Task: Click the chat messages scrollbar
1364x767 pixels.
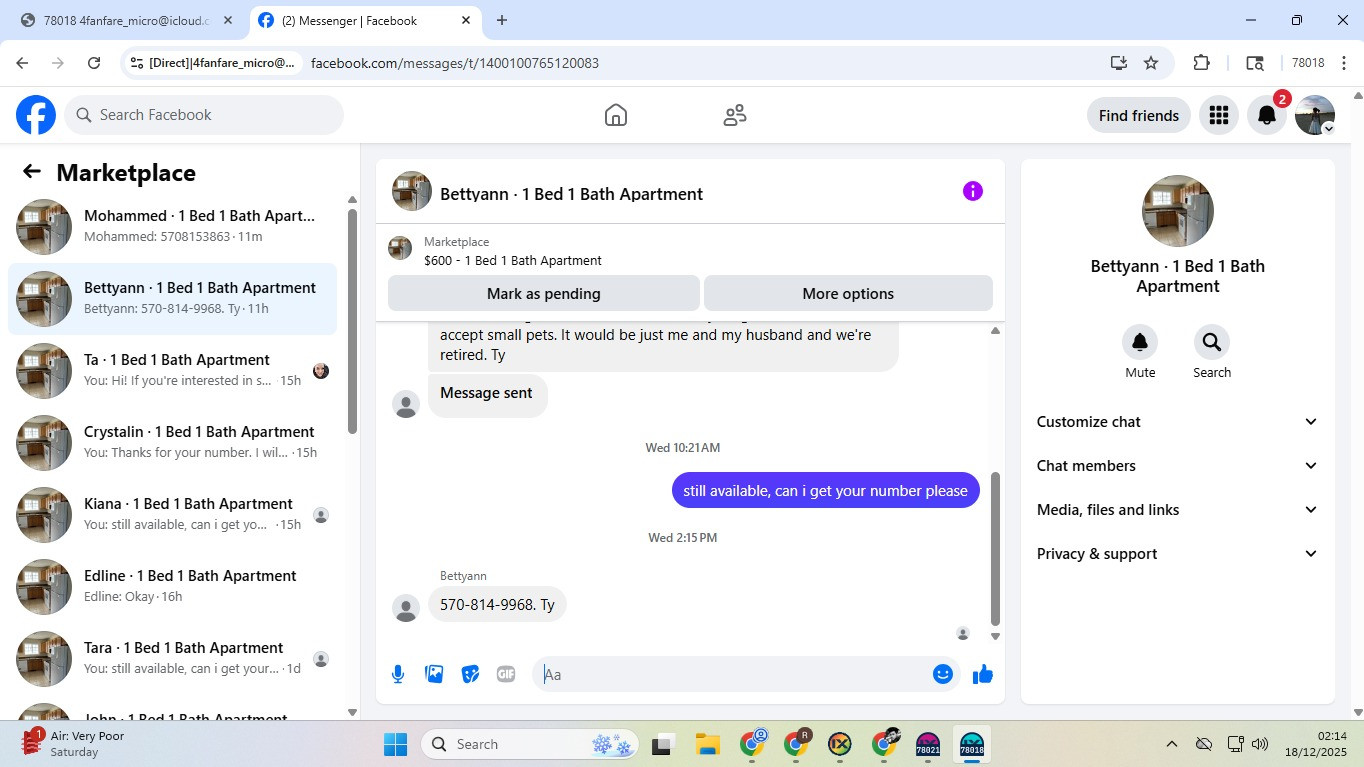Action: (x=995, y=548)
